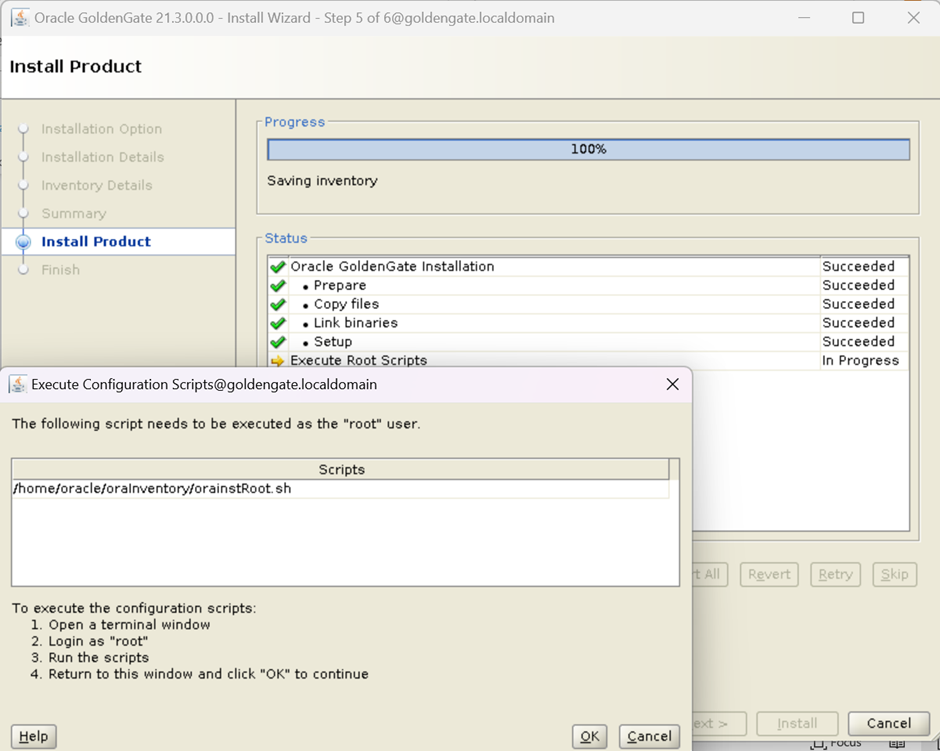
Task: Click the Revert button
Action: pos(769,574)
